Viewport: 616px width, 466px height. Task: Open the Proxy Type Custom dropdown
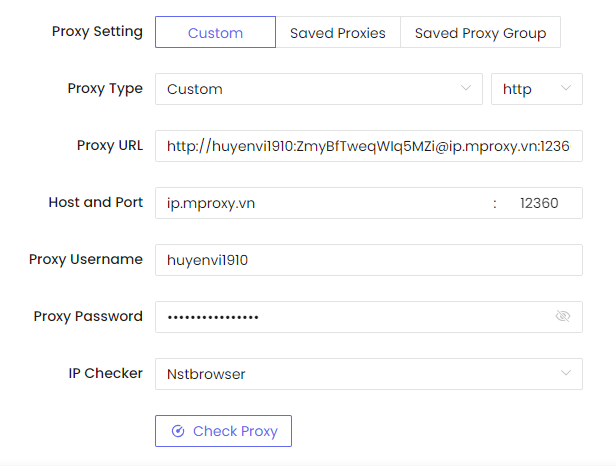pos(319,89)
